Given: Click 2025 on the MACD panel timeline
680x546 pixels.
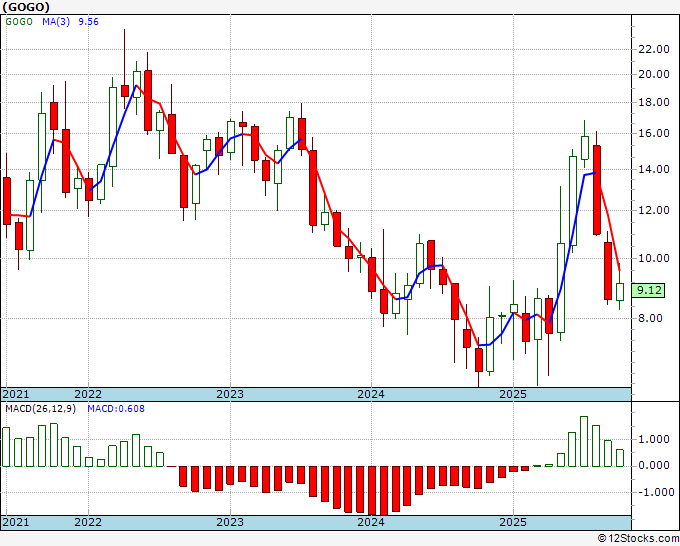Looking at the screenshot, I should (x=513, y=522).
